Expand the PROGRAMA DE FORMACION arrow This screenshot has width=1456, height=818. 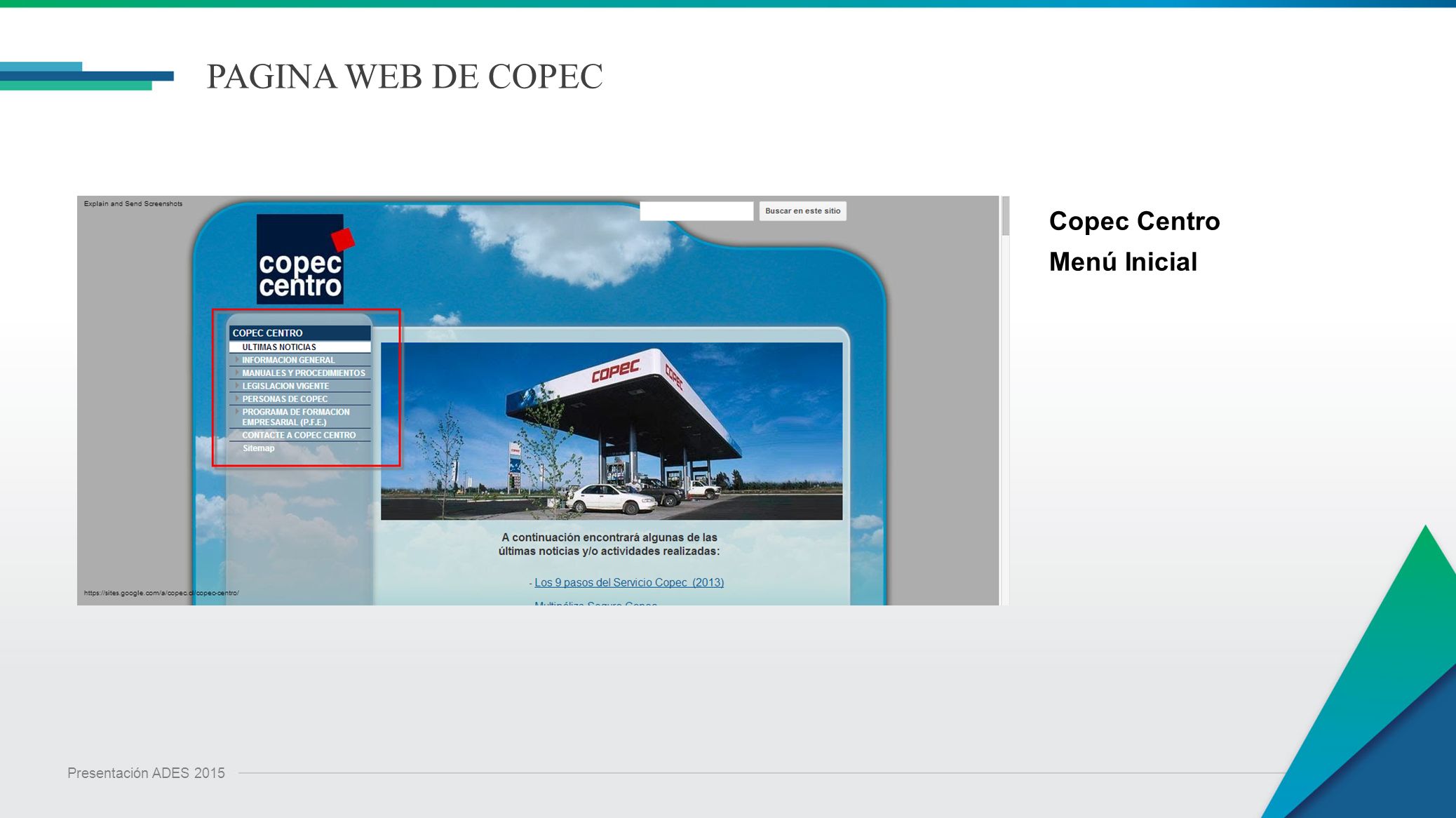237,411
